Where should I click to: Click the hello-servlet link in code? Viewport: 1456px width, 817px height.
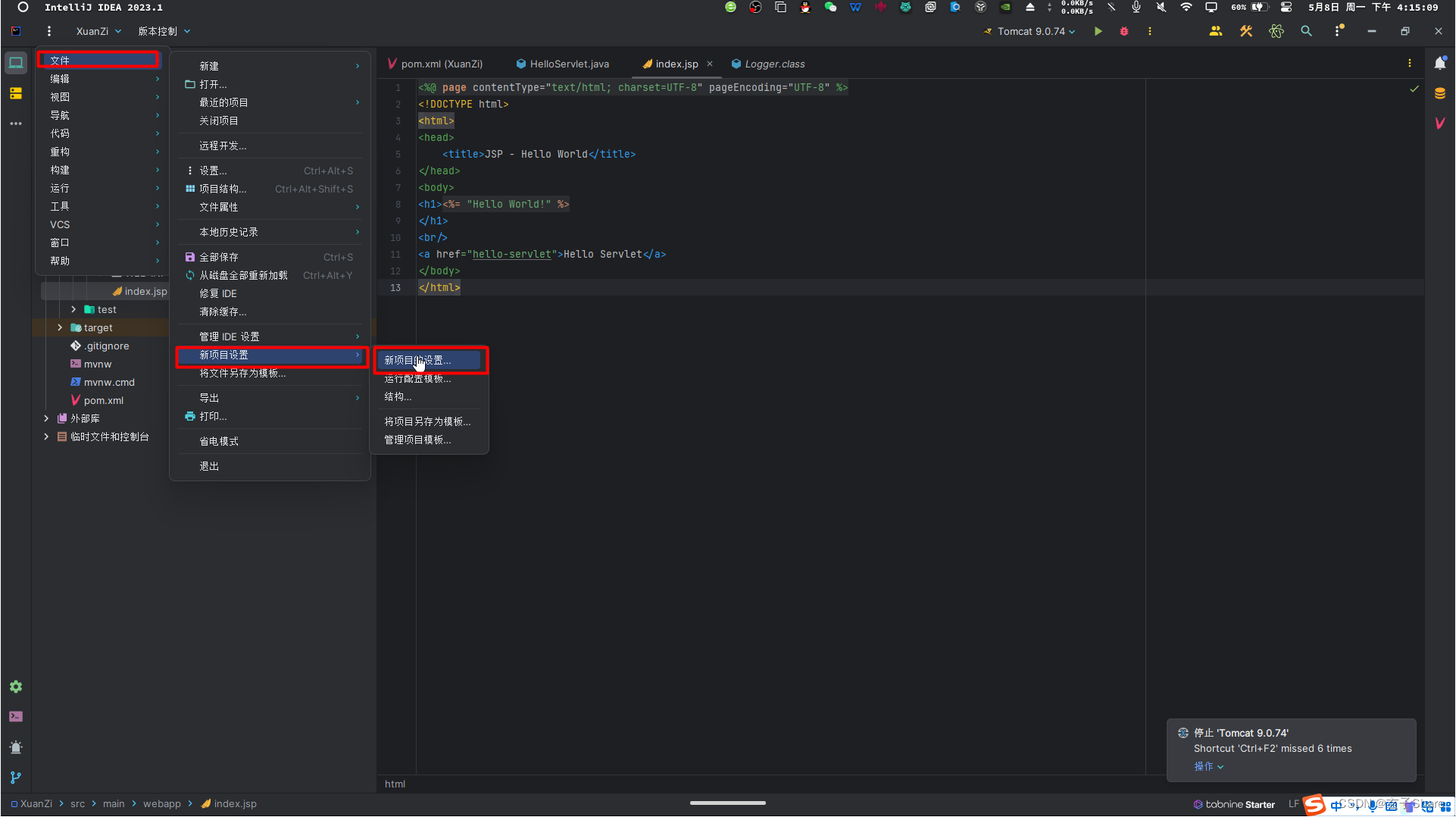511,254
